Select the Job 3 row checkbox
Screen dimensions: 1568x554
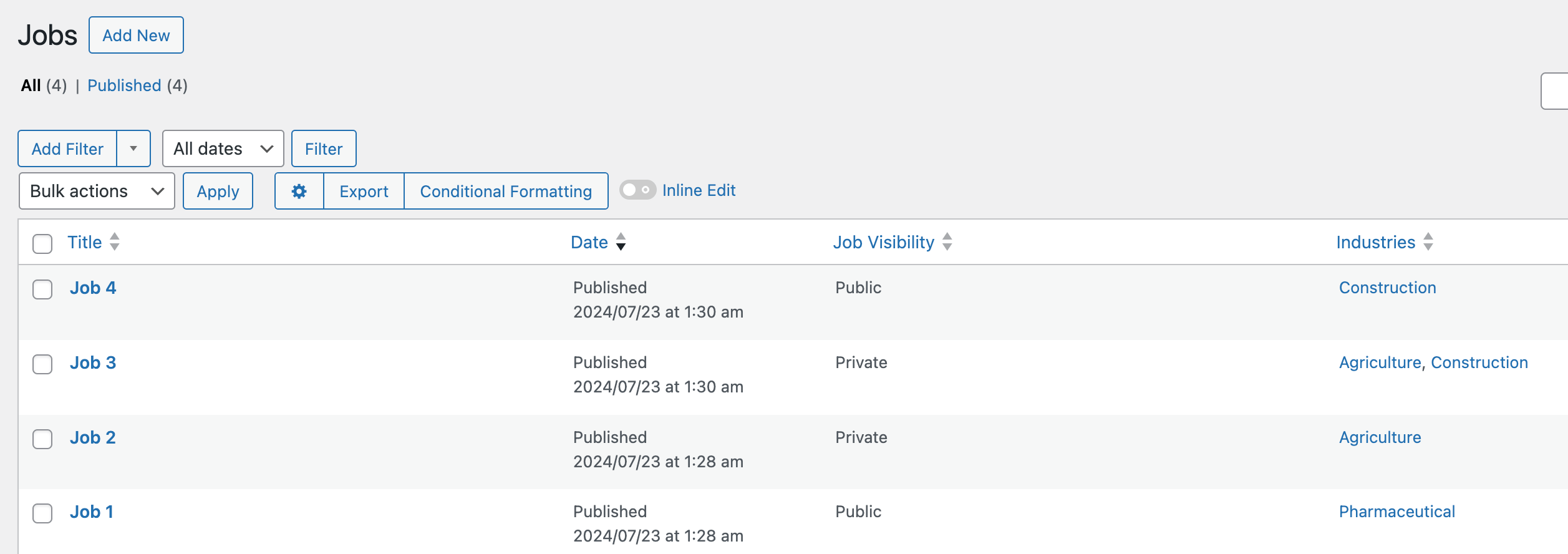pos(42,364)
